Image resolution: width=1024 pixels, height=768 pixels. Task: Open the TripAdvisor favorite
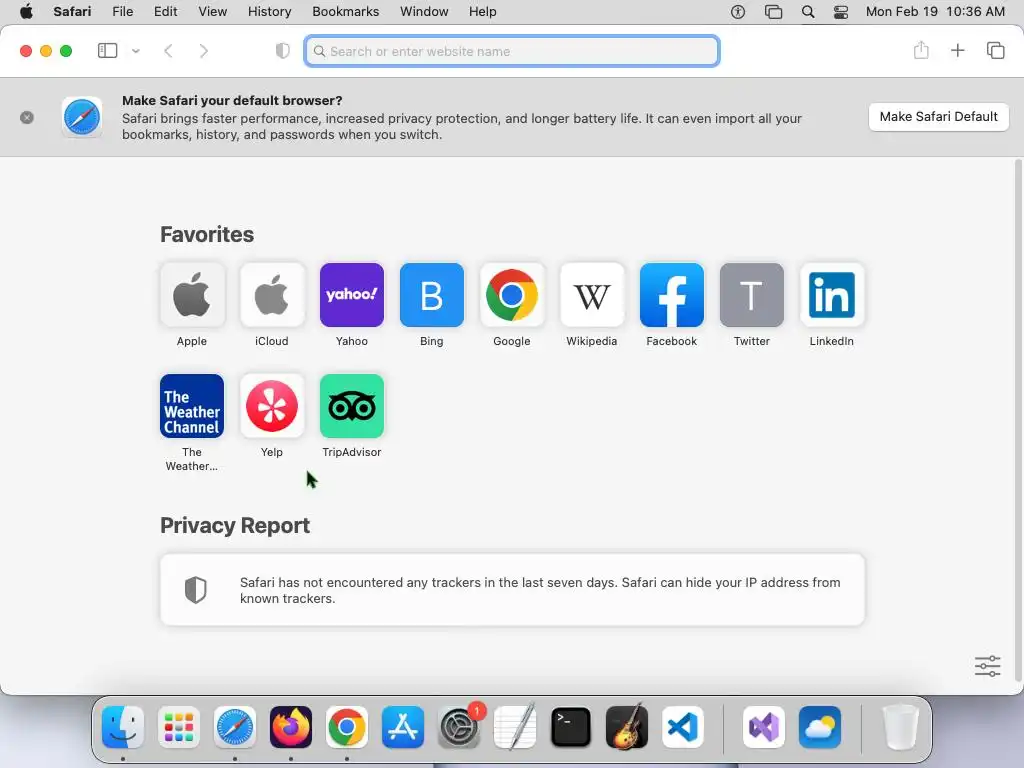[351, 406]
